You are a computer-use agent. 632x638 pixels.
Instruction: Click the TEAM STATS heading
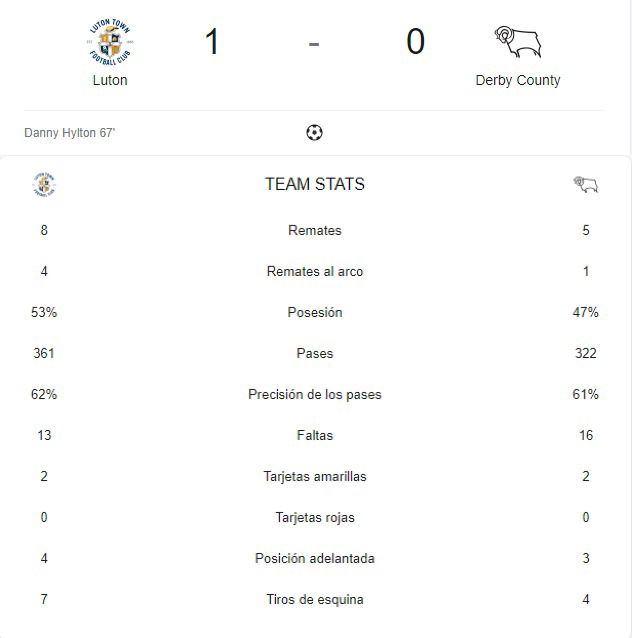[315, 184]
